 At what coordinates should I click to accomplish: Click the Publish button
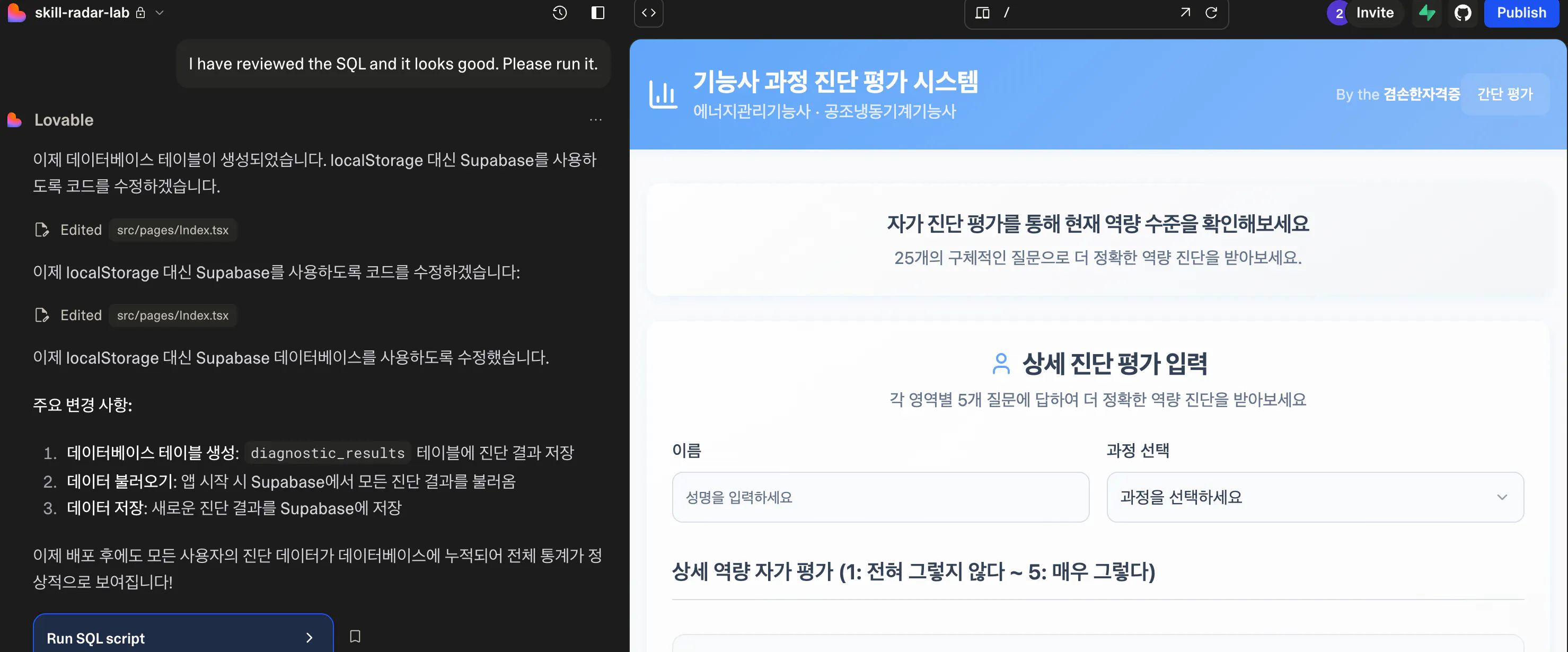1520,13
